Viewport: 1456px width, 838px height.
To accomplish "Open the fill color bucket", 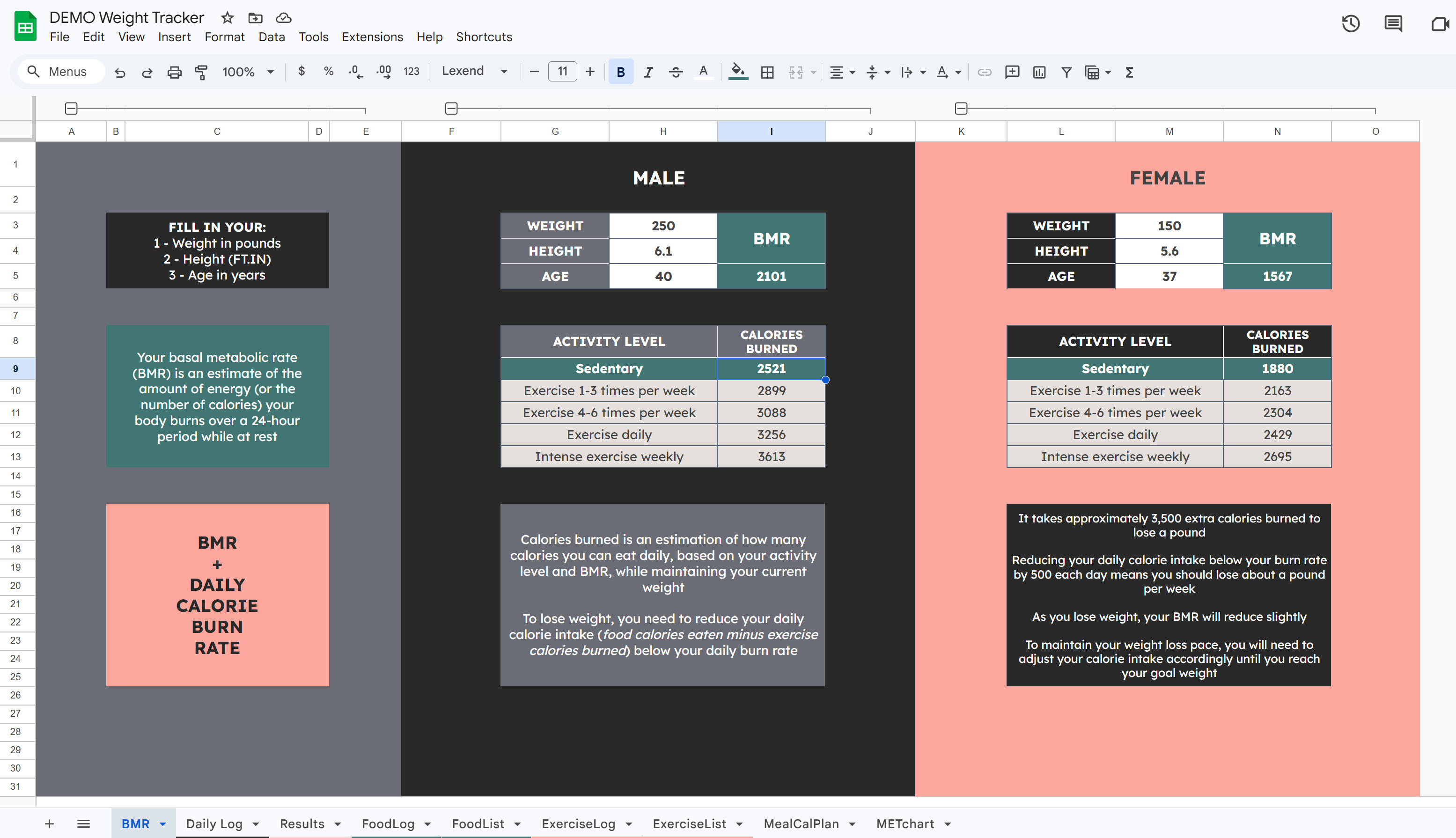I will (738, 72).
